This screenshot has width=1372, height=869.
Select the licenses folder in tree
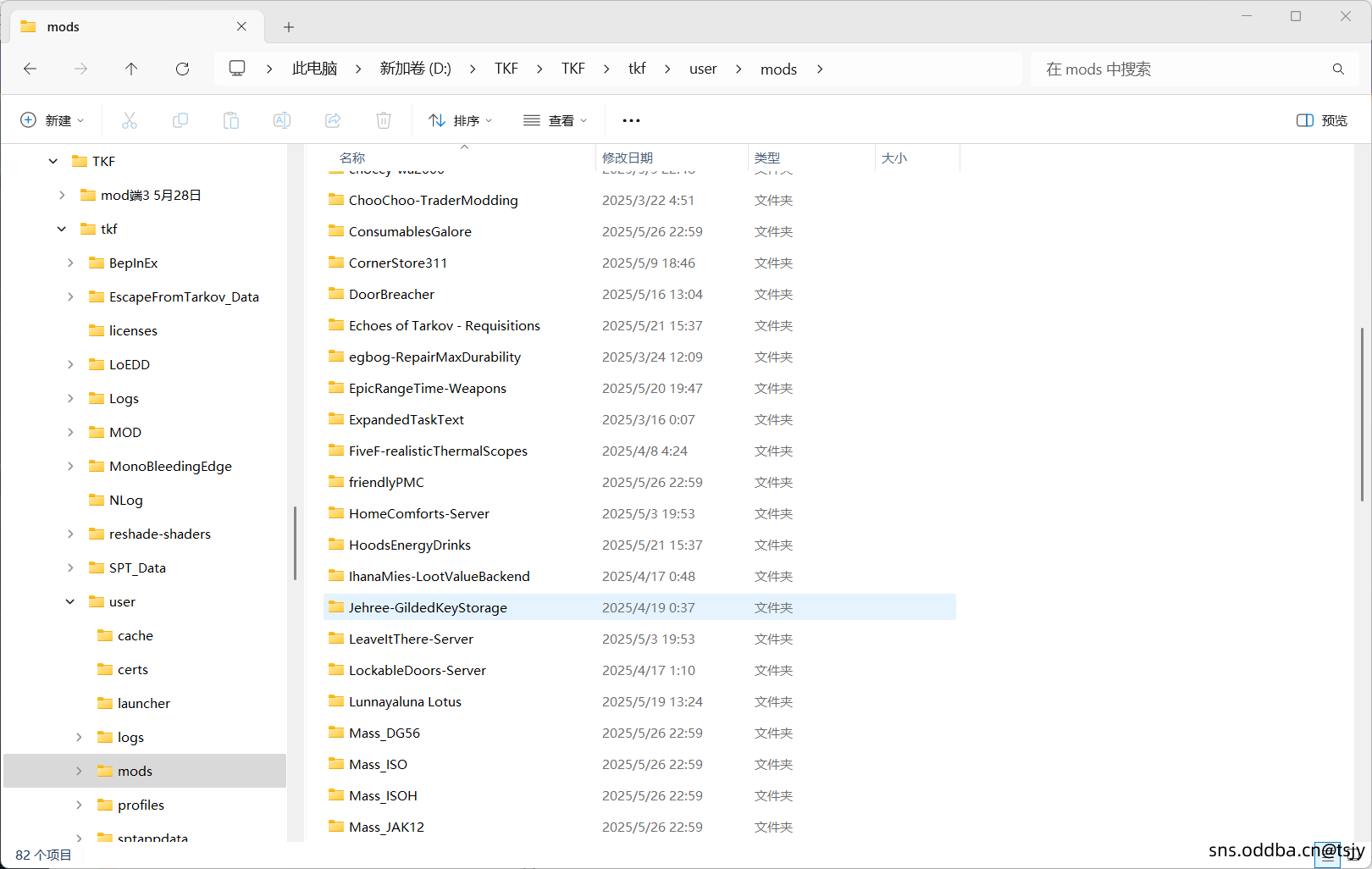point(133,330)
